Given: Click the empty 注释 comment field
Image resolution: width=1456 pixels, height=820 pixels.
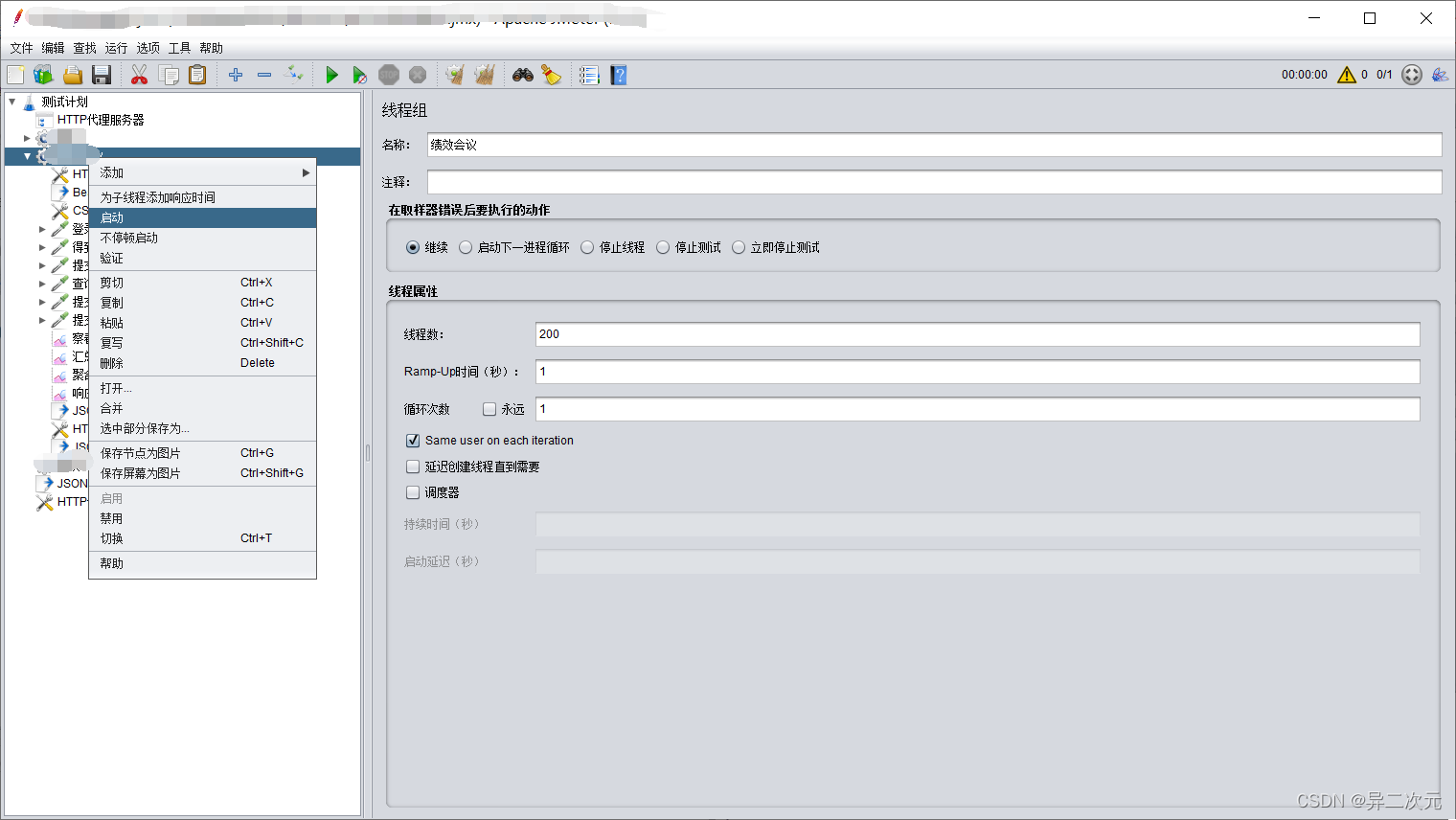Looking at the screenshot, I should coord(934,182).
